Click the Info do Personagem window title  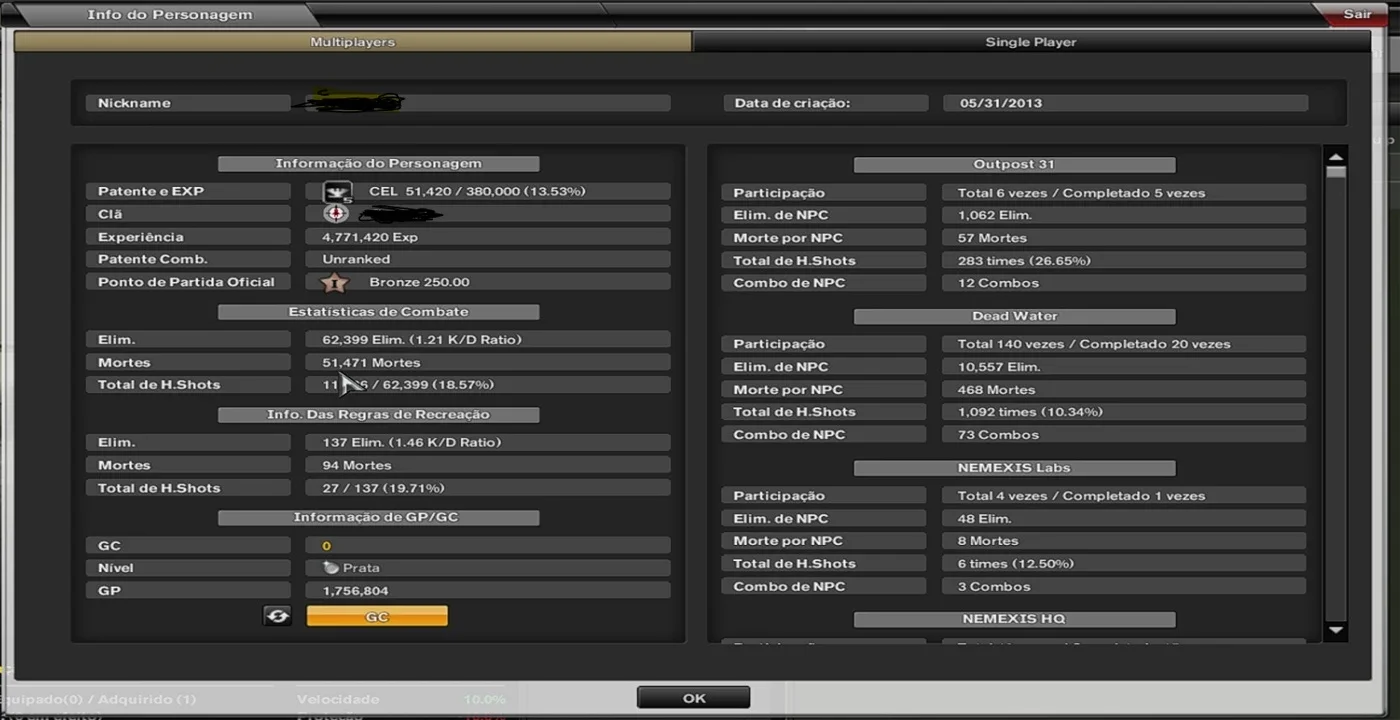(170, 15)
